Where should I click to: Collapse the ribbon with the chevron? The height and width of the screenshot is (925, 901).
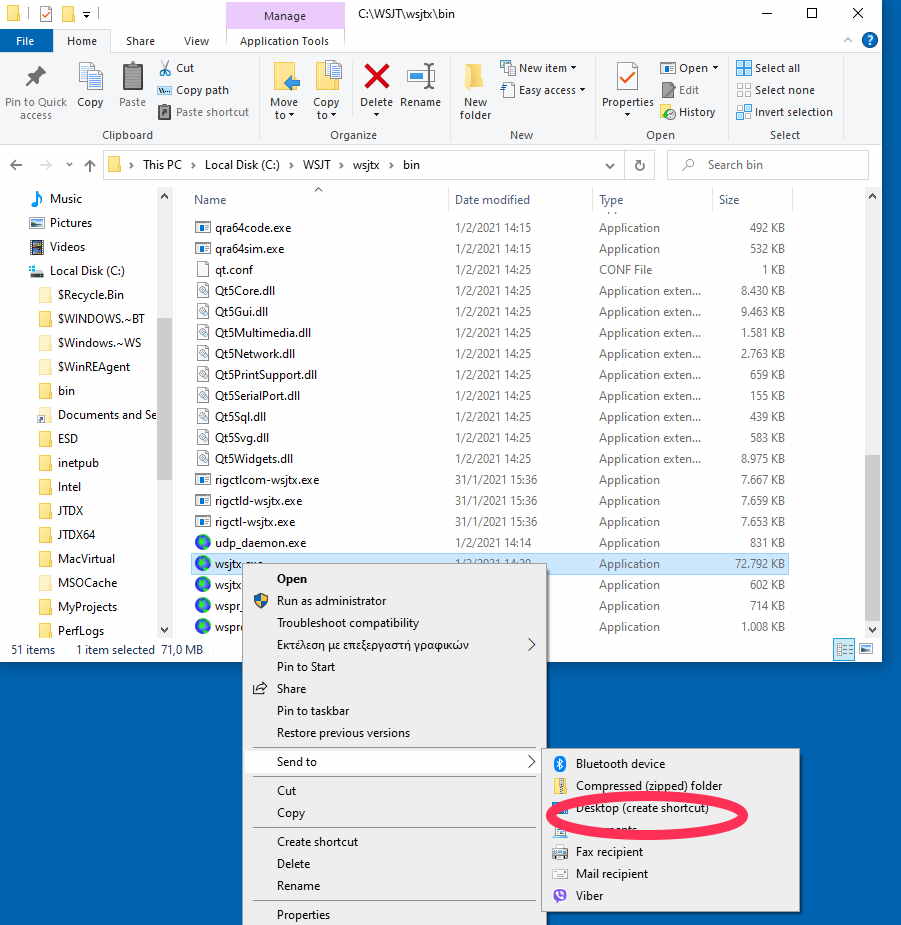[848, 40]
